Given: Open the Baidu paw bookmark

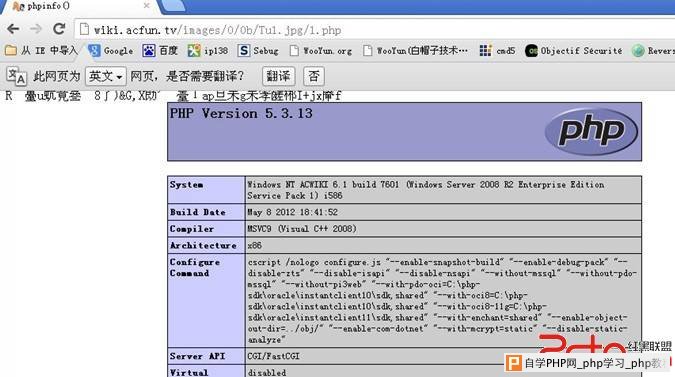Looking at the screenshot, I should pyautogui.click(x=160, y=51).
